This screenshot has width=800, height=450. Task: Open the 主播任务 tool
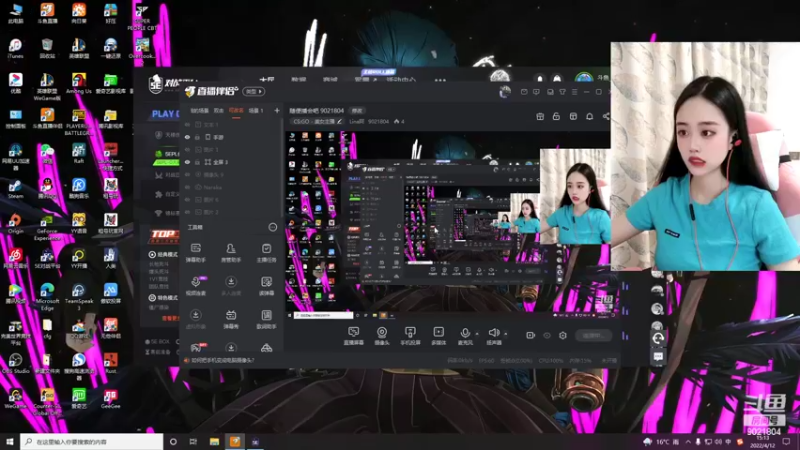coord(266,253)
